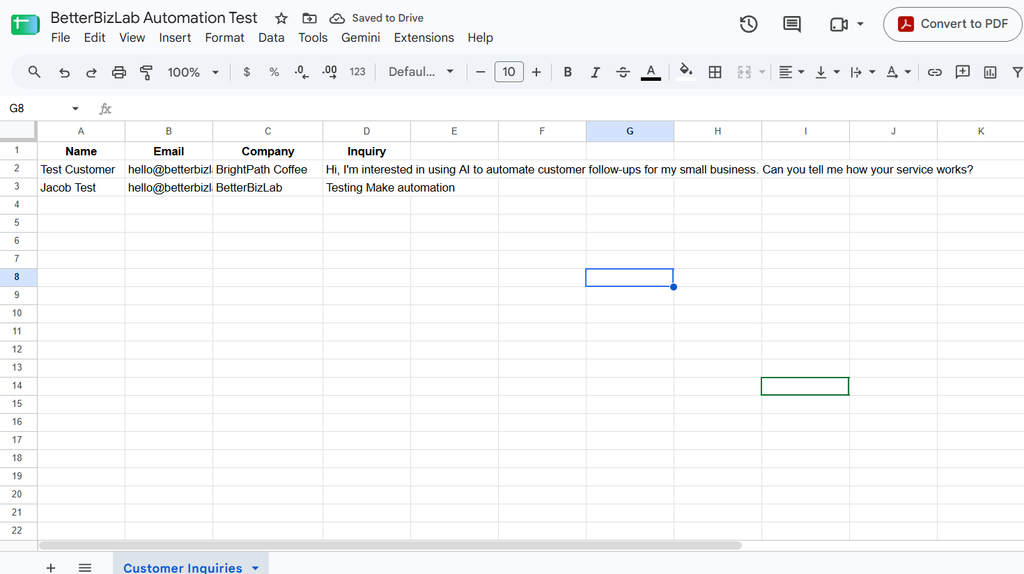The width and height of the screenshot is (1024, 574).
Task: Click the cell containing BrightPath Coffee
Action: [268, 170]
